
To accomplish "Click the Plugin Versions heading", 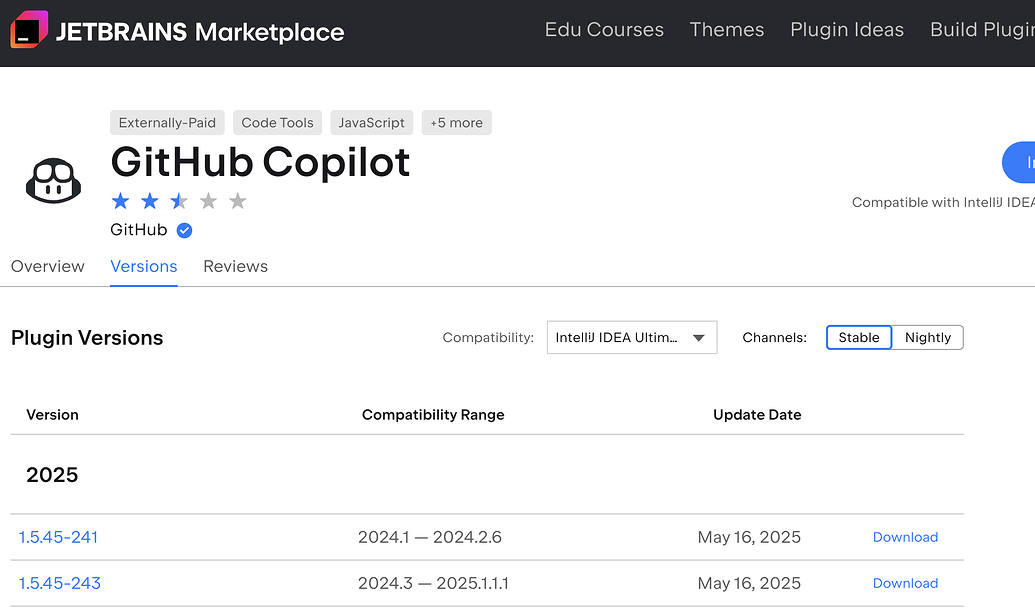I will tap(86, 338).
